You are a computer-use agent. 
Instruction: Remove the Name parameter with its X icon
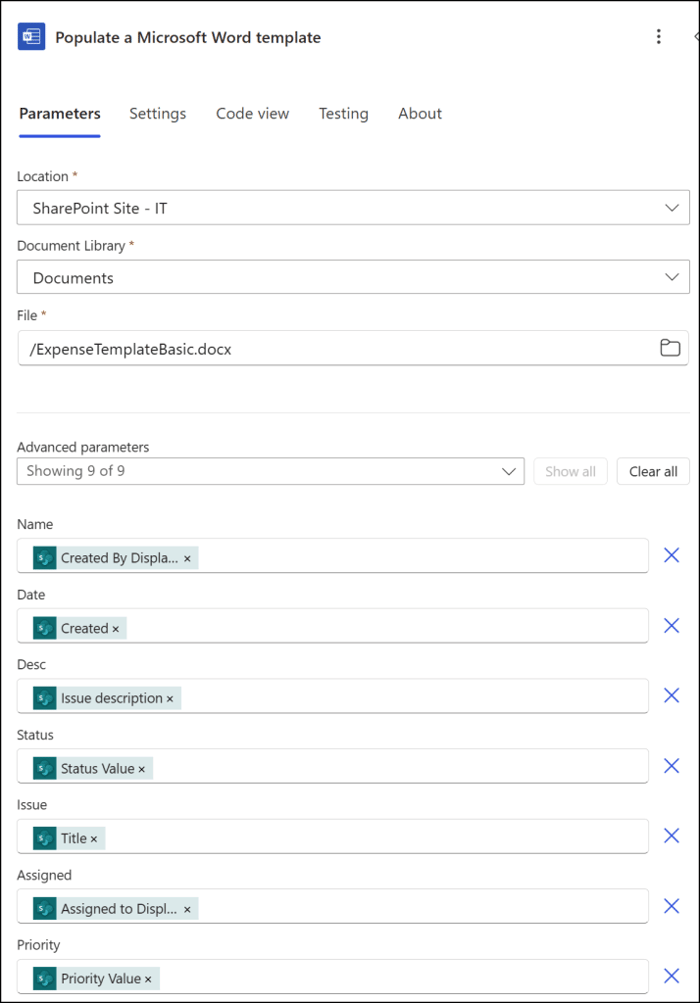pos(671,555)
